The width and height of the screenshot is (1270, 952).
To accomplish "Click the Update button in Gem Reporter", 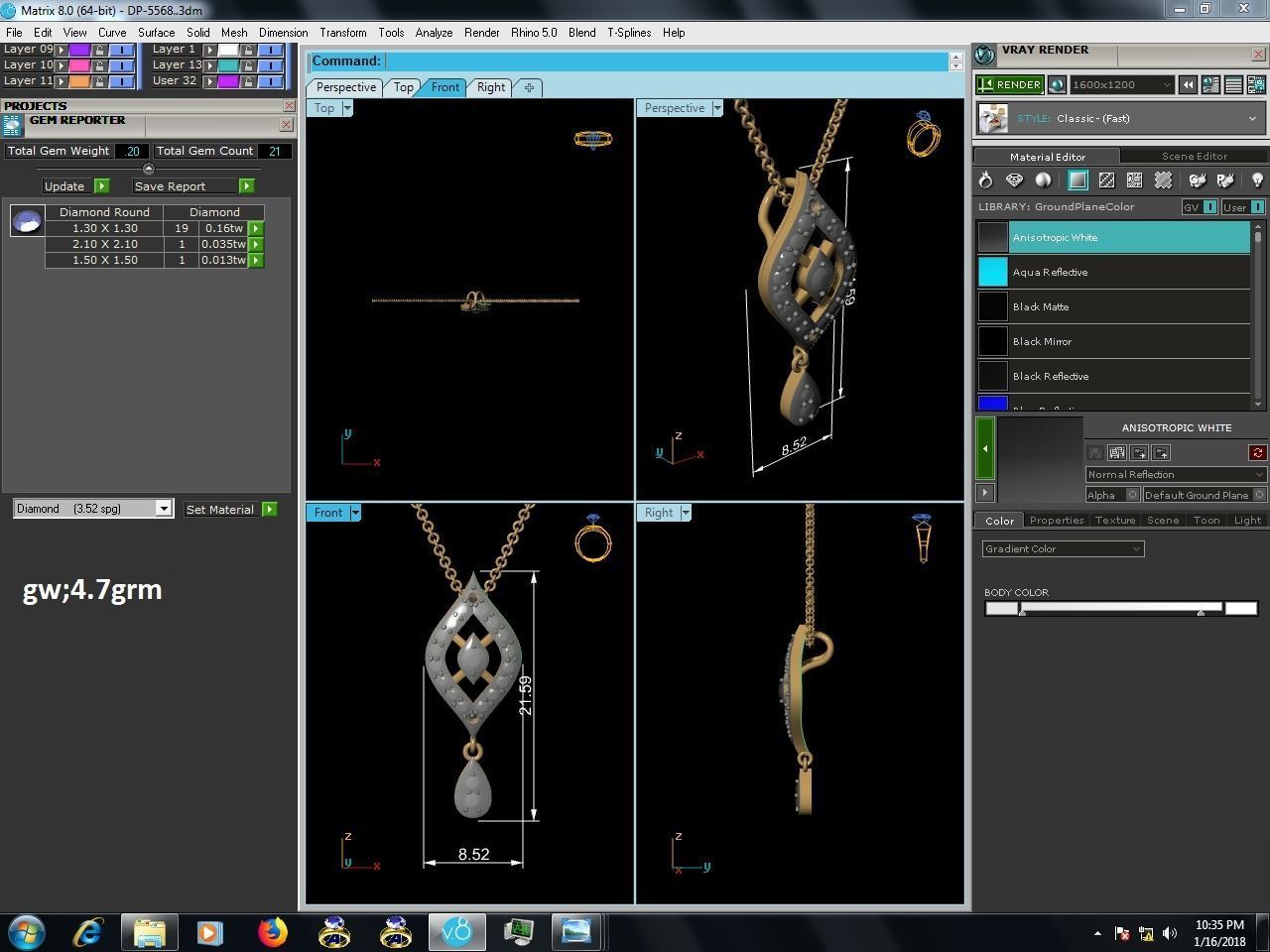I will [75, 186].
